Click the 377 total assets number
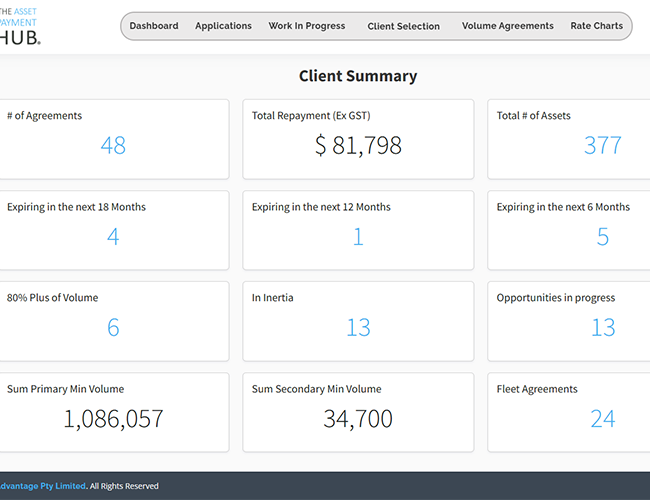Image resolution: width=650 pixels, height=500 pixels. (x=603, y=146)
